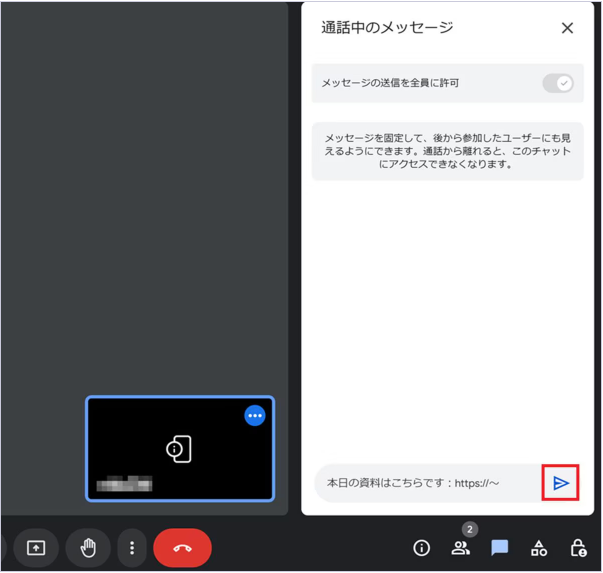Screen dimensions: 603x573
Task: Toggle the chat panel icon
Action: pyautogui.click(x=500, y=548)
